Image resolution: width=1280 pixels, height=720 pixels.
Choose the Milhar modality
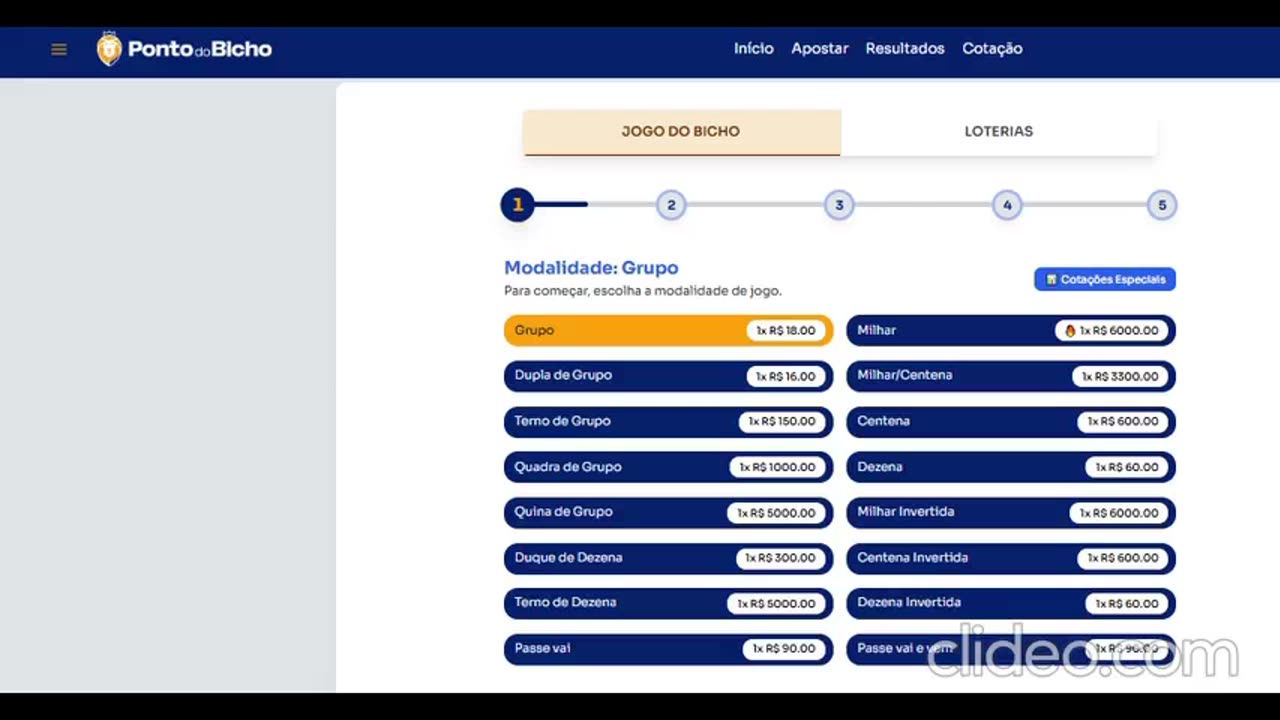pyautogui.click(x=1011, y=330)
